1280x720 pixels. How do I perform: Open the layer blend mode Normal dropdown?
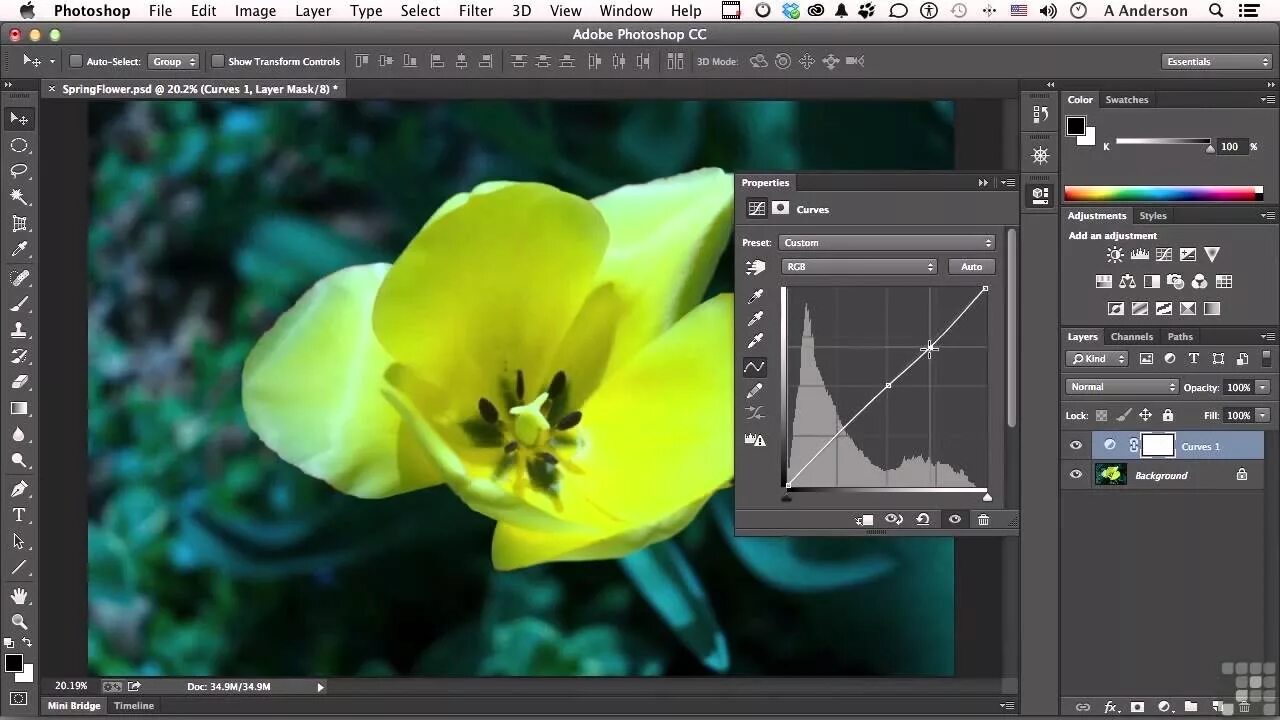point(1122,387)
